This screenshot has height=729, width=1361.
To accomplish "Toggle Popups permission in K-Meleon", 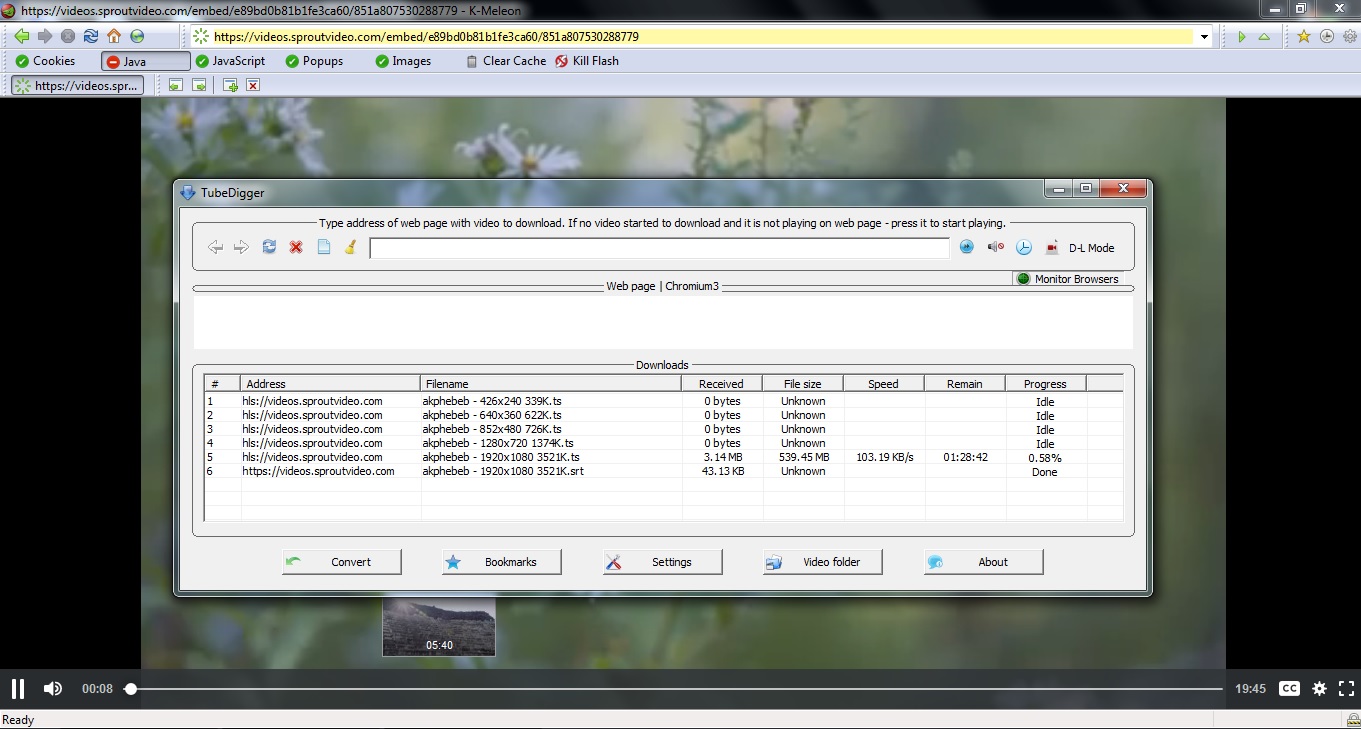I will tap(314, 61).
